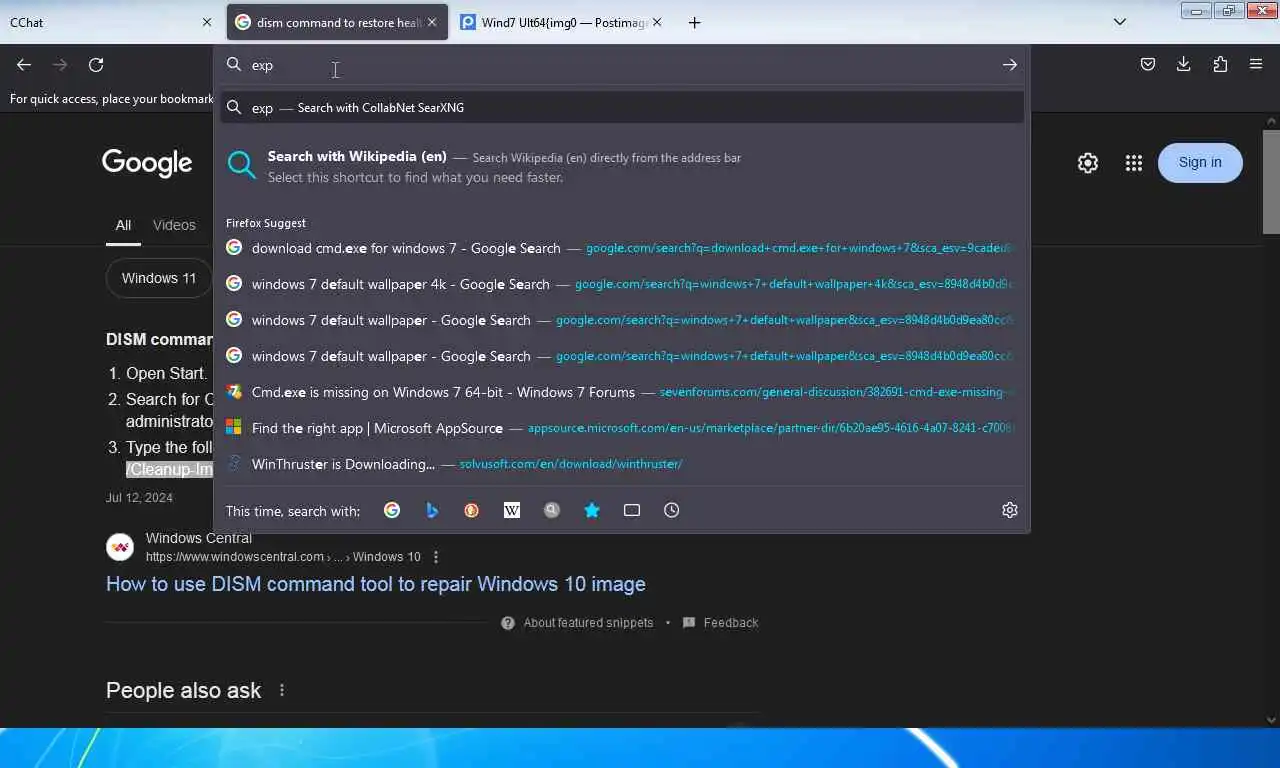The width and height of the screenshot is (1280, 768).
Task: Click the Firefox Suggest label
Action: tap(266, 223)
